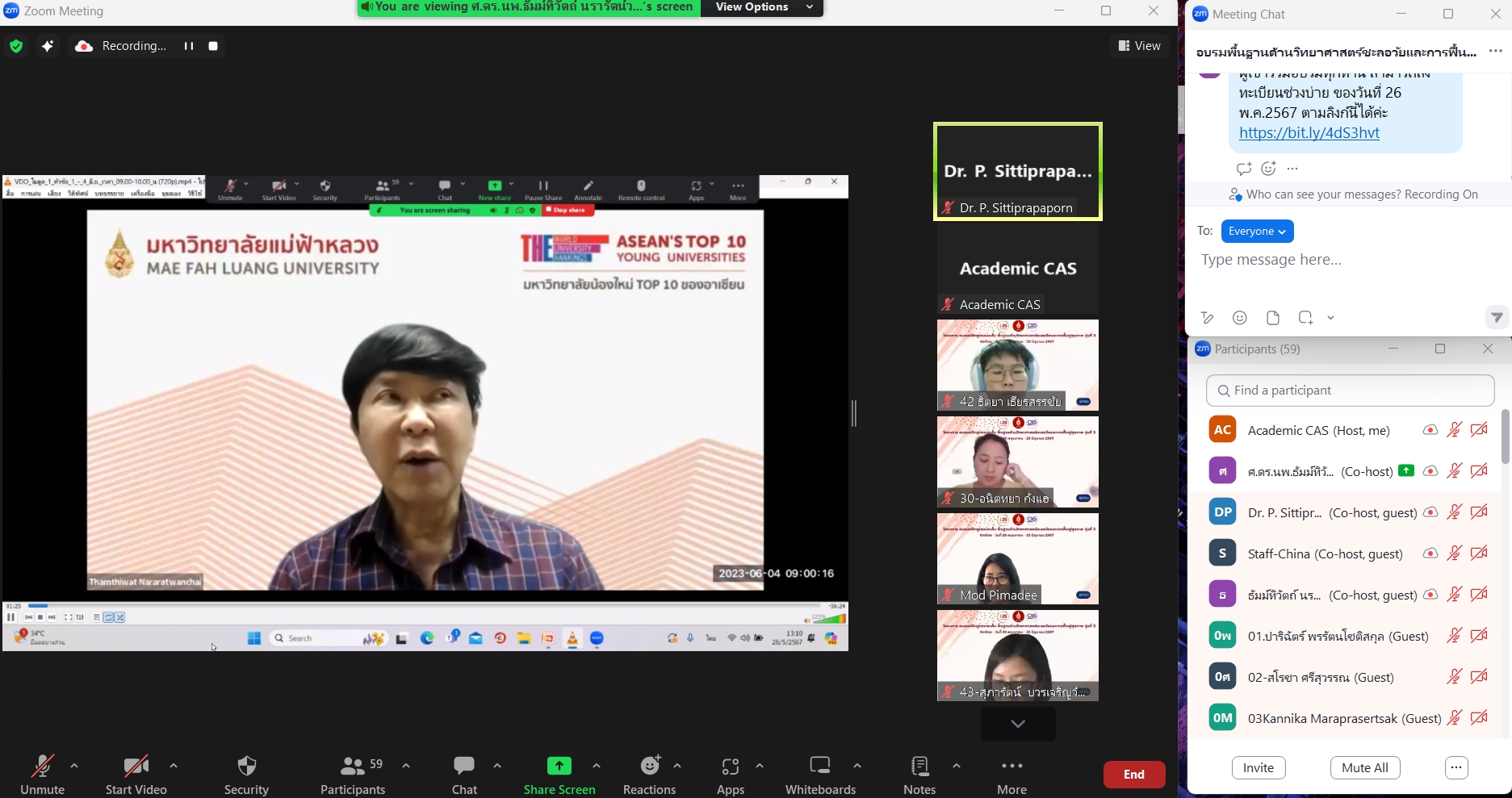Click the AI Companion sparkle icon
1512x798 pixels.
coord(48,46)
